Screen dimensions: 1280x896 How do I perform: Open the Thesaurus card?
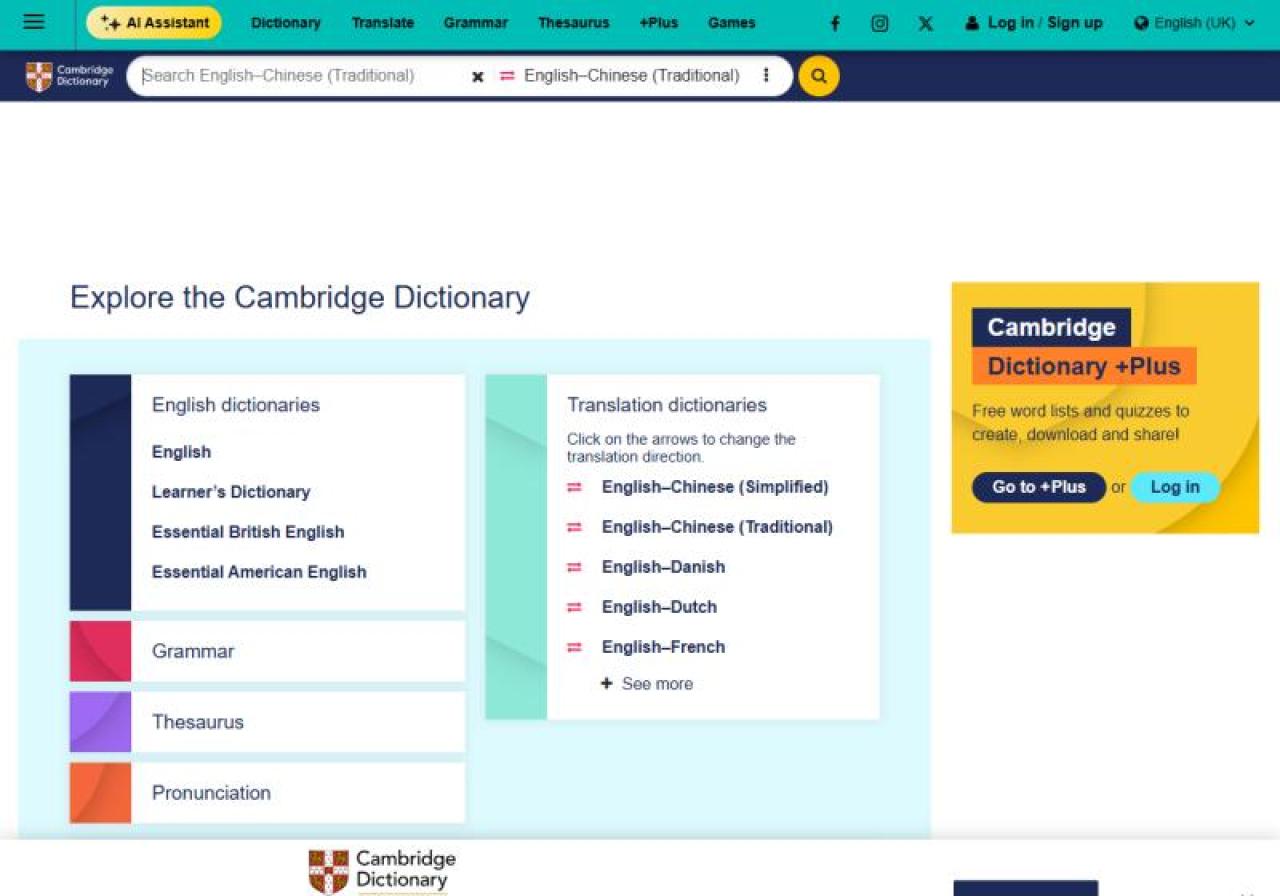[x=267, y=722]
